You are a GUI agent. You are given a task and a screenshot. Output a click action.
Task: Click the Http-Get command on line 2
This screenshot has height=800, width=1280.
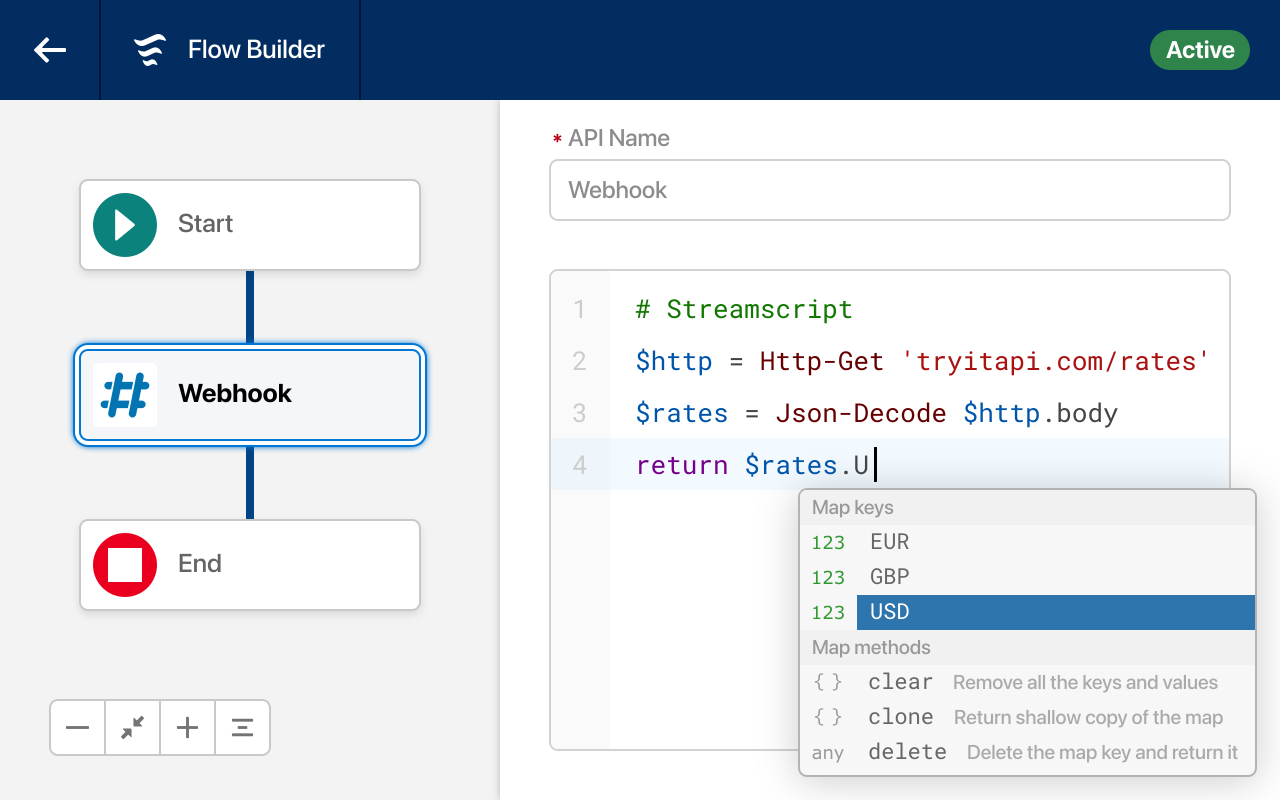point(822,361)
